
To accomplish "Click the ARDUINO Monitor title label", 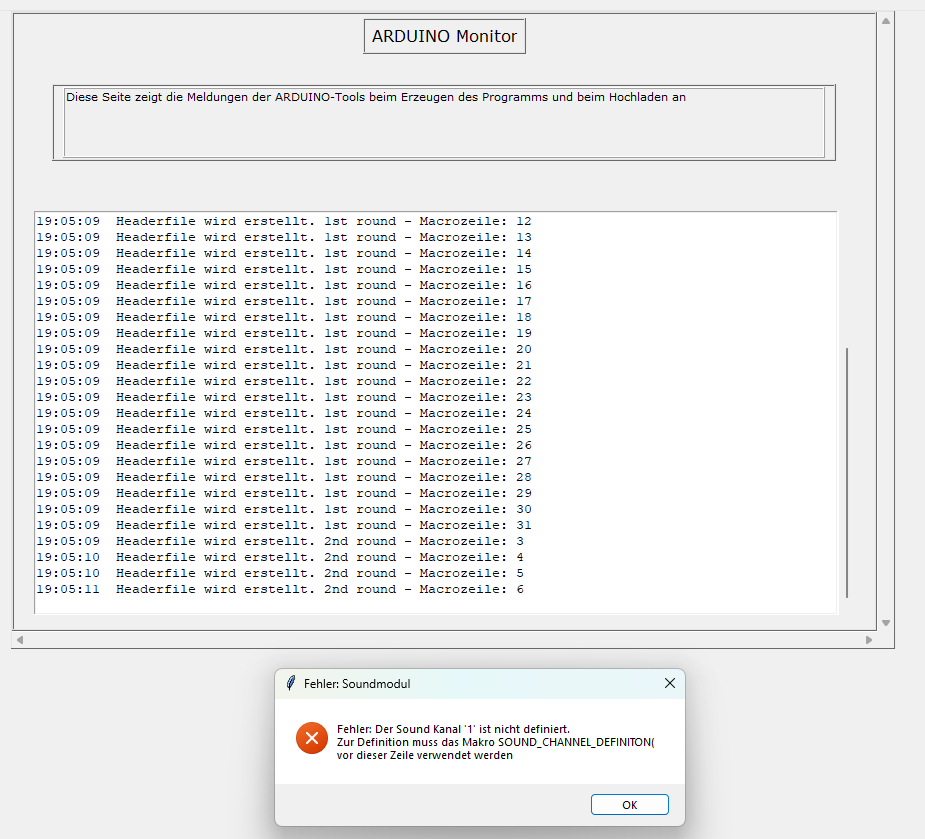I will pyautogui.click(x=444, y=36).
